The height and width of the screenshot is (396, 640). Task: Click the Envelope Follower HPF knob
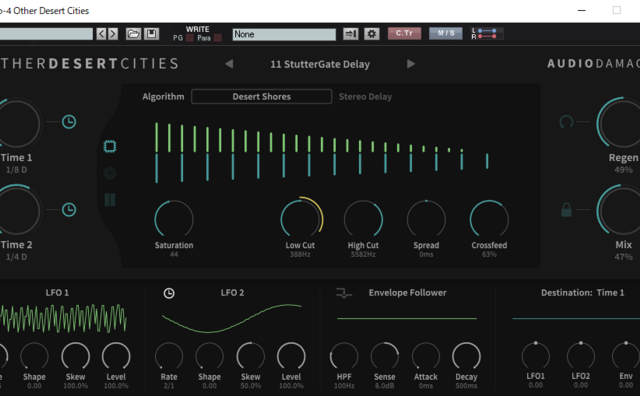click(344, 356)
